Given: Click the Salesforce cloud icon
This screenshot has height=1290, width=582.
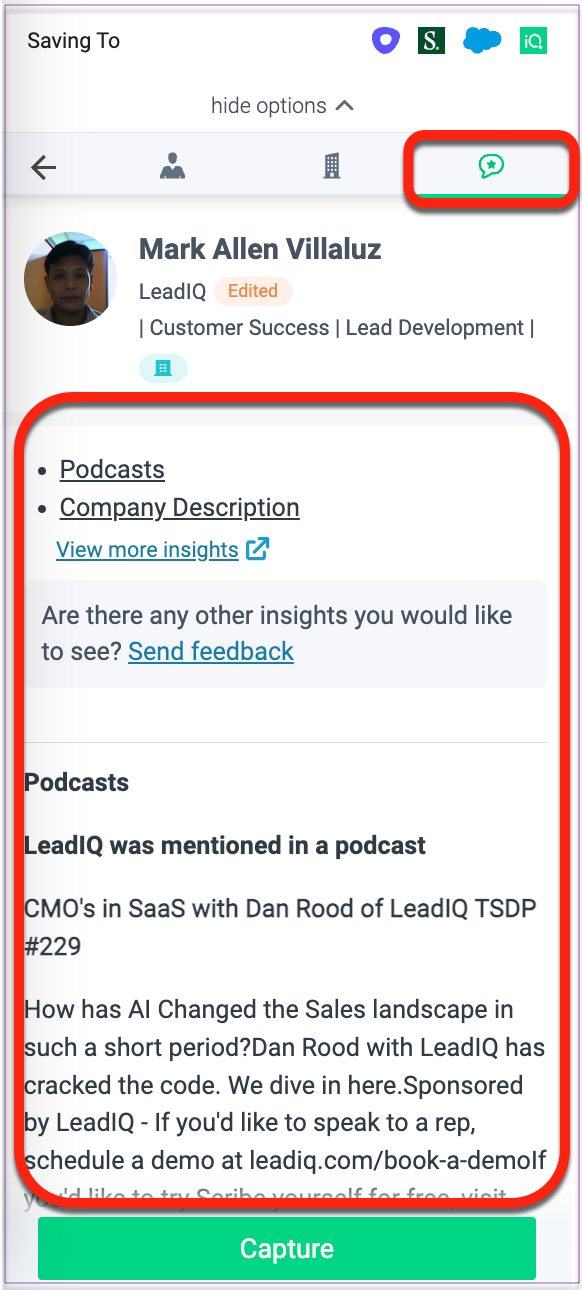Looking at the screenshot, I should click(x=482, y=41).
